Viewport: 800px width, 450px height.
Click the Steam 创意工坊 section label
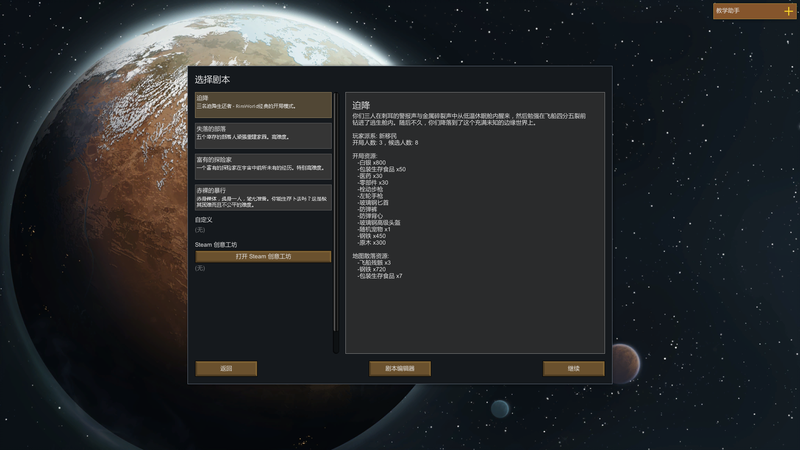pyautogui.click(x=216, y=244)
